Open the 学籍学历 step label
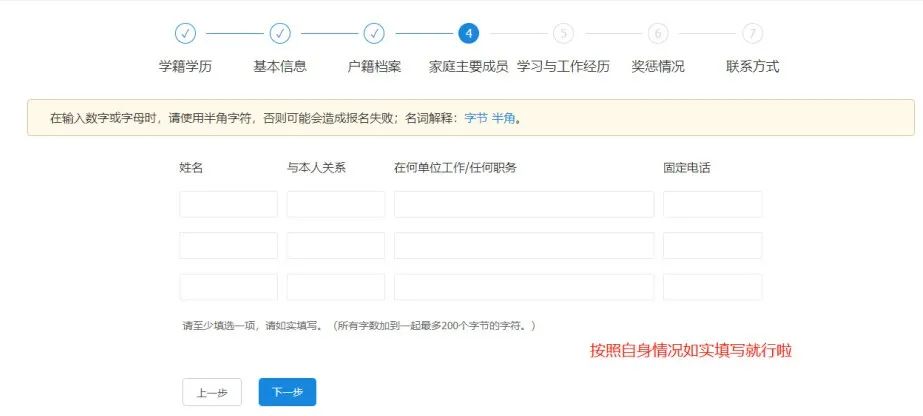Image resolution: width=923 pixels, height=416 pixels. (x=185, y=67)
